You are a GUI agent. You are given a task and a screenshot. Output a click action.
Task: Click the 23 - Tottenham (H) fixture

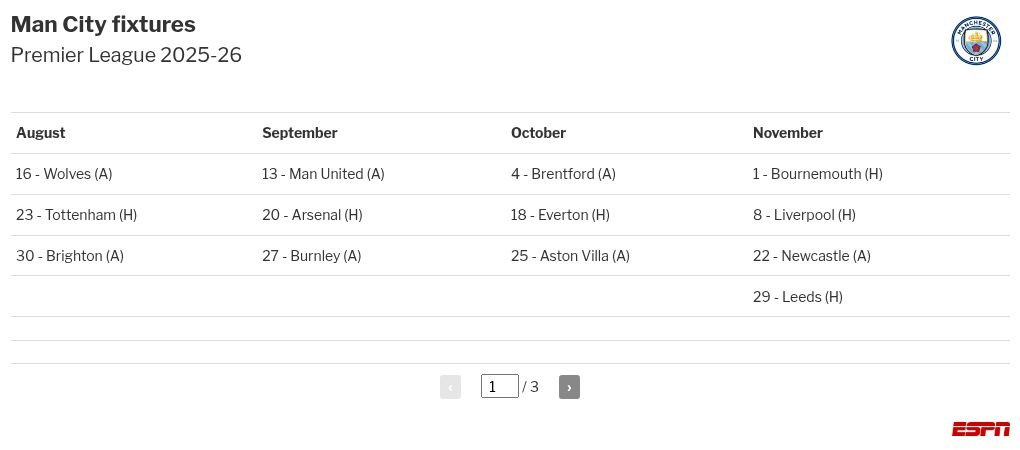(76, 215)
